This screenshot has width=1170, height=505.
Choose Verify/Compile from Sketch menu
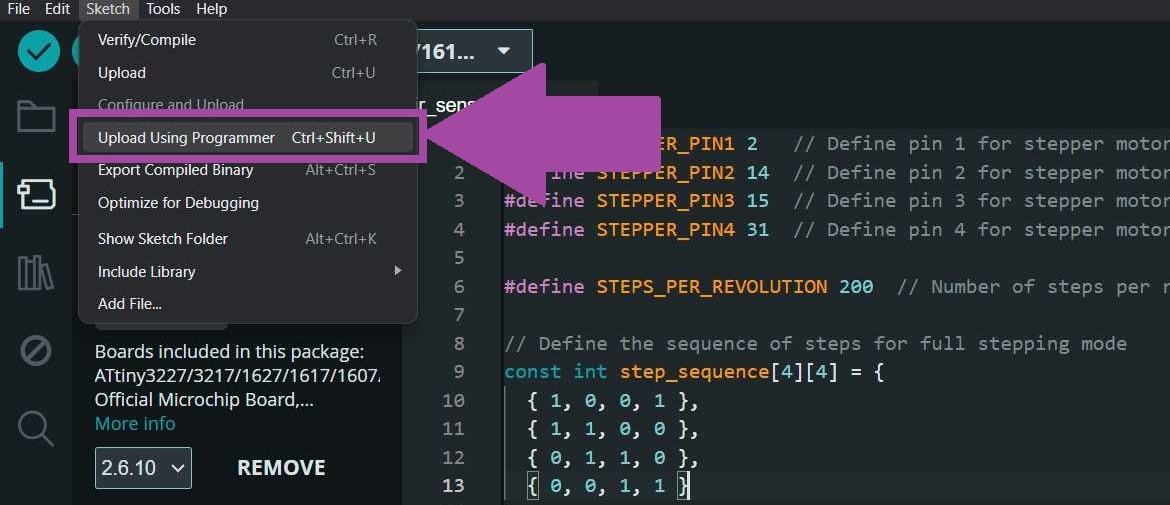coord(147,40)
